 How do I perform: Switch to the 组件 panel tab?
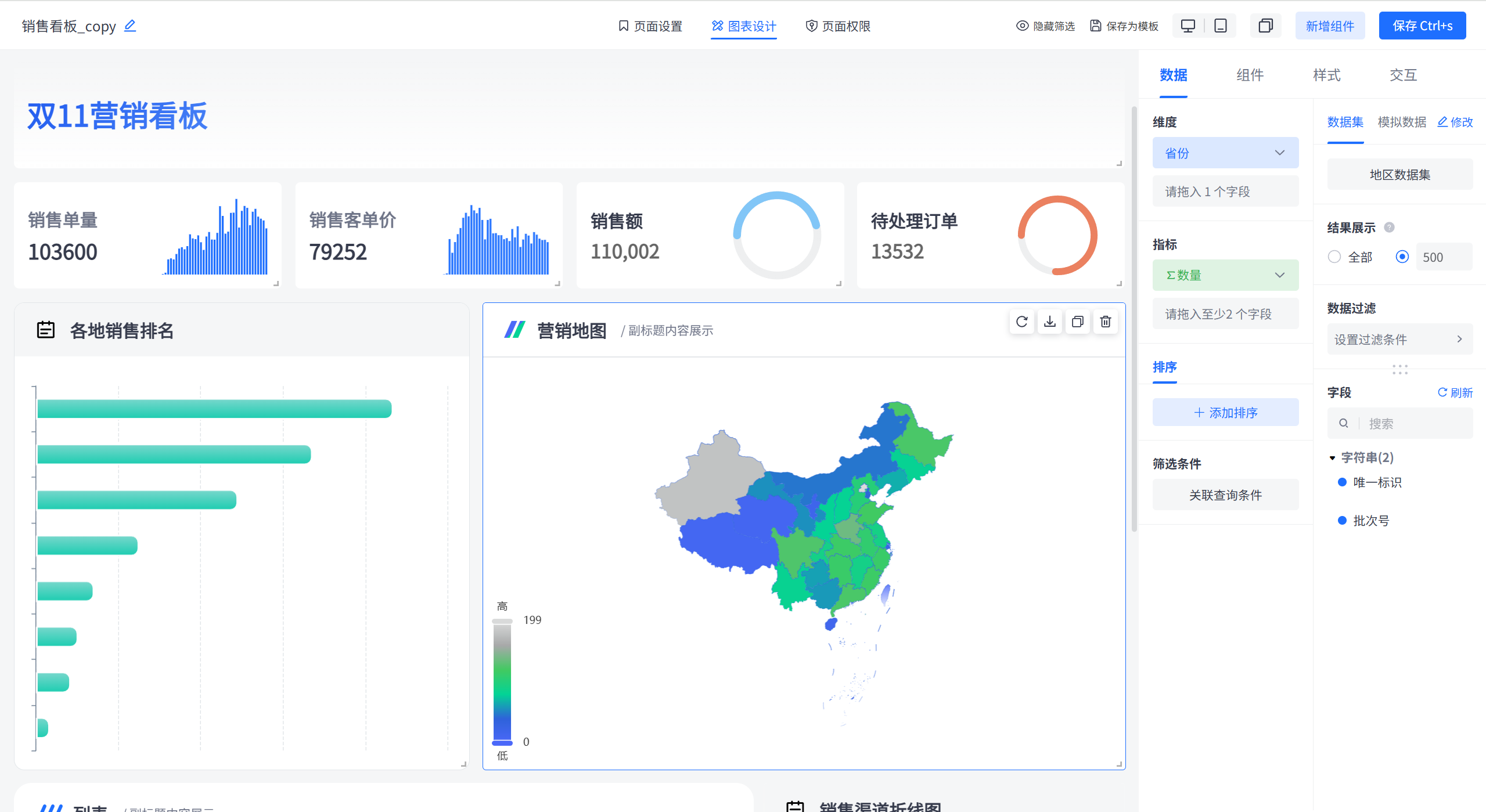click(x=1250, y=75)
